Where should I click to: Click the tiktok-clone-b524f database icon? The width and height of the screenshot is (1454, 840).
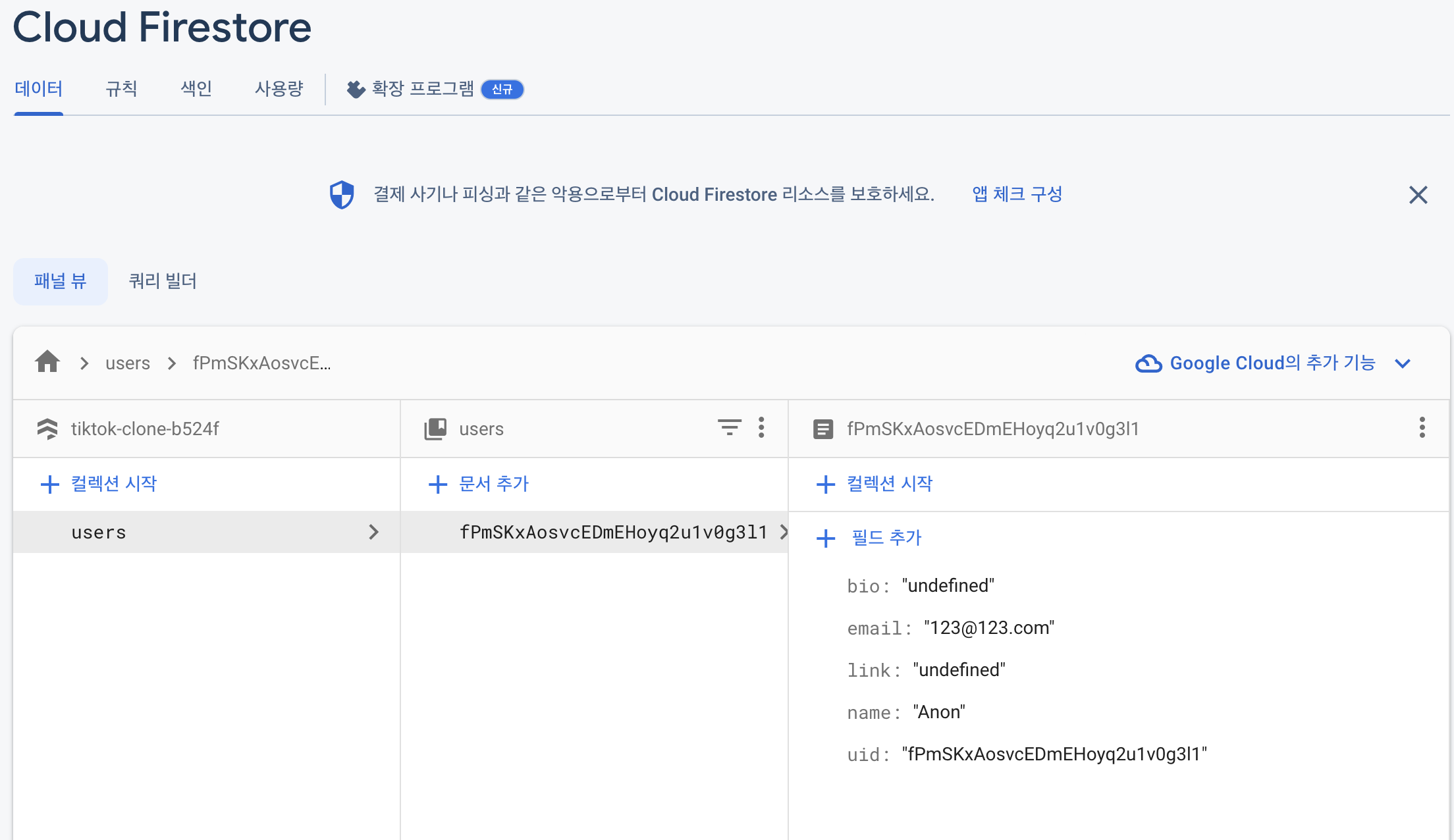tap(47, 429)
